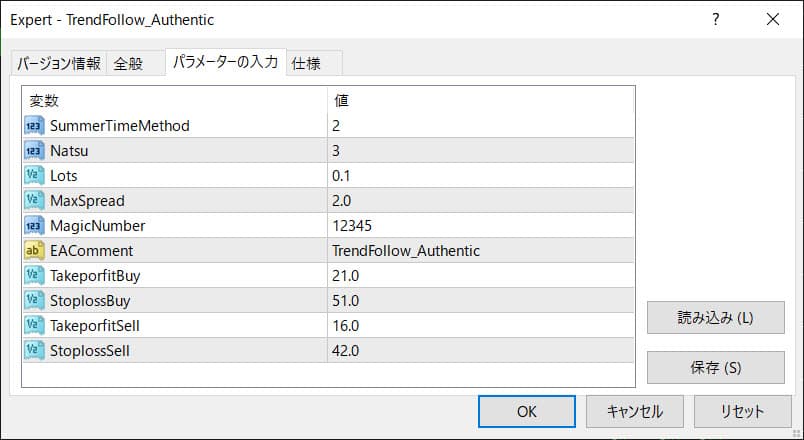The height and width of the screenshot is (440, 804).
Task: Open the 全般 tab
Action: pyautogui.click(x=128, y=63)
